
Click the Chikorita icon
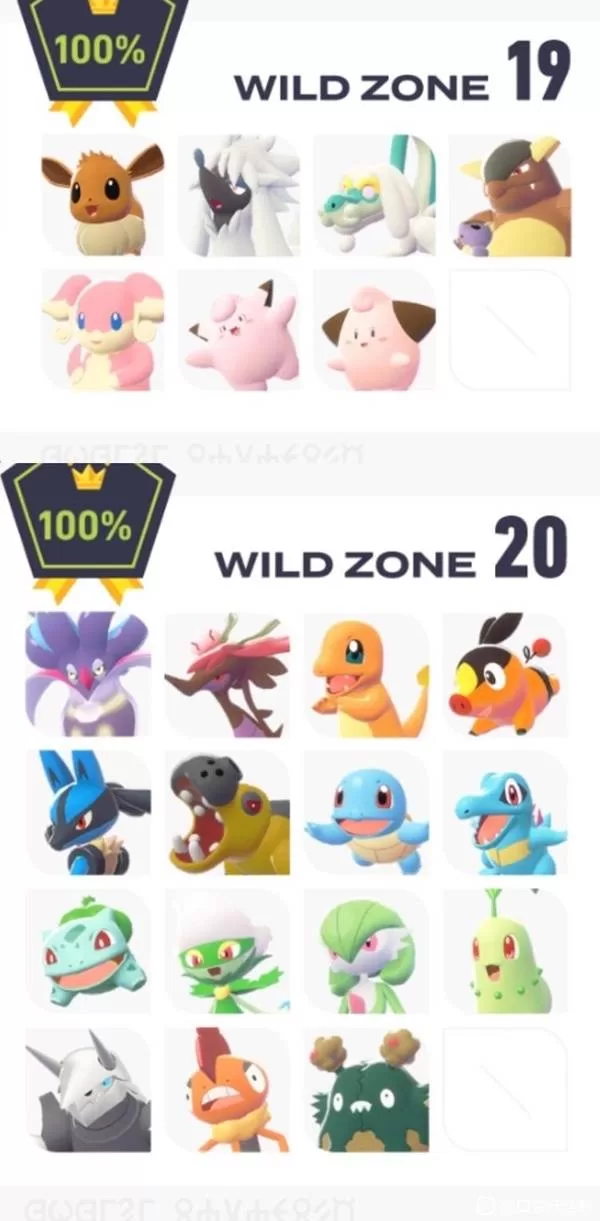[x=505, y=951]
